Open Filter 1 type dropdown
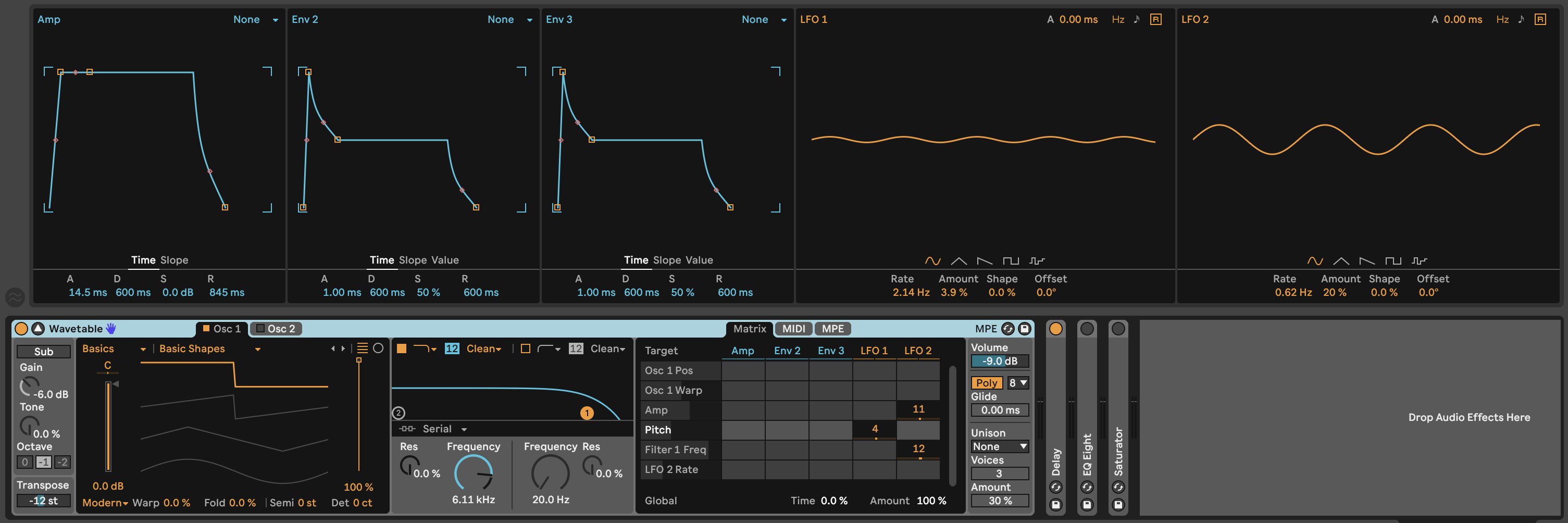1568x523 pixels. [425, 349]
